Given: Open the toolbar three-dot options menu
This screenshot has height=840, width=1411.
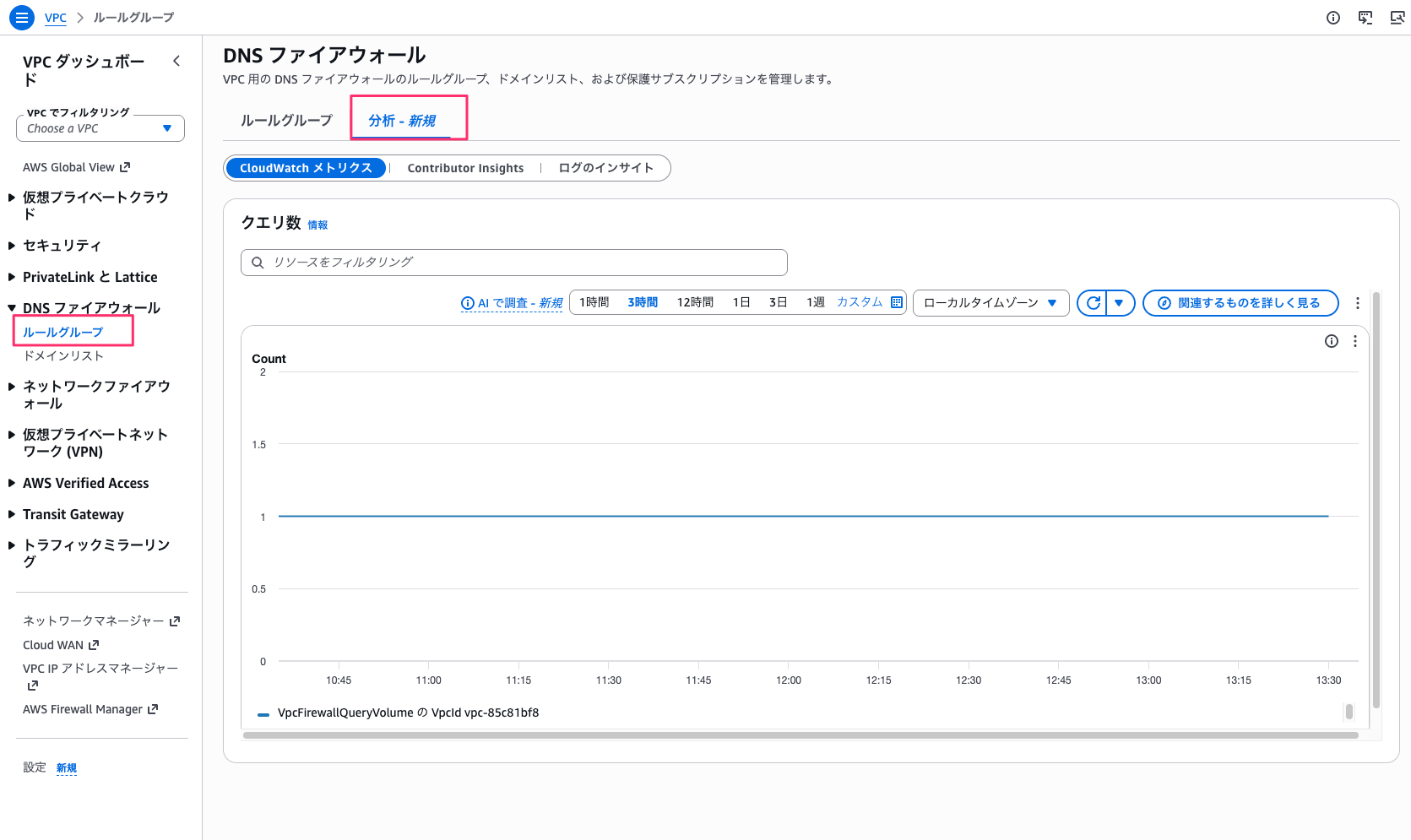Looking at the screenshot, I should pyautogui.click(x=1358, y=303).
